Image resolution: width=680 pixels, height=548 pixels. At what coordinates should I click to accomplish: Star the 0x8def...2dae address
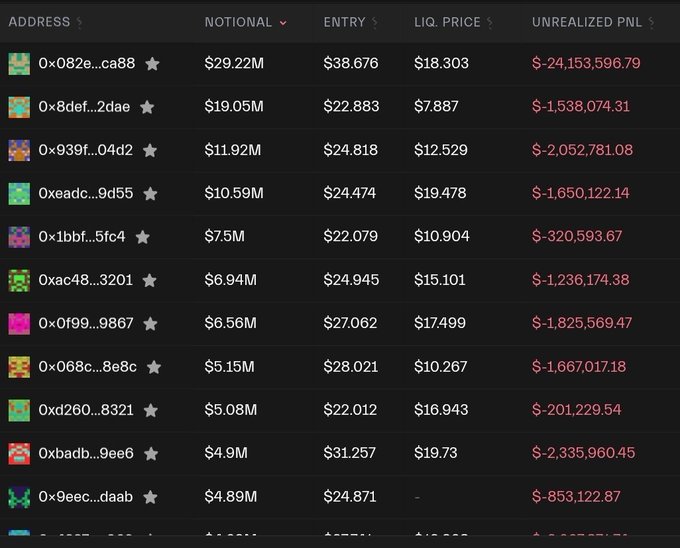coord(147,107)
